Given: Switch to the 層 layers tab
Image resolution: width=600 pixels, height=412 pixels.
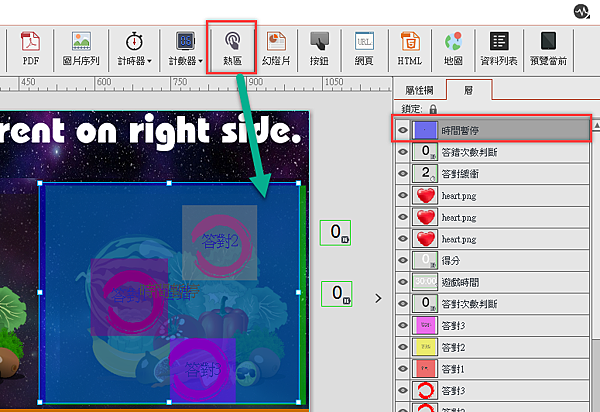Looking at the screenshot, I should (469, 90).
